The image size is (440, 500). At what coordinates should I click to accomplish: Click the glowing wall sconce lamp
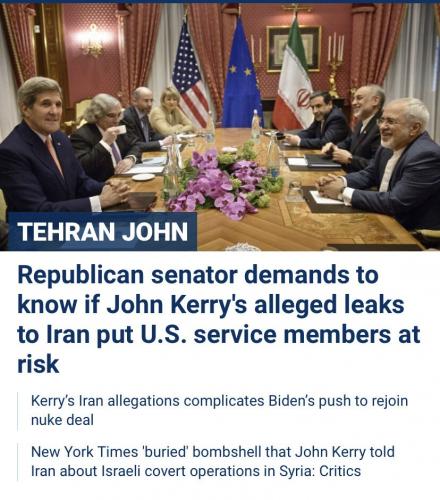coord(93,40)
